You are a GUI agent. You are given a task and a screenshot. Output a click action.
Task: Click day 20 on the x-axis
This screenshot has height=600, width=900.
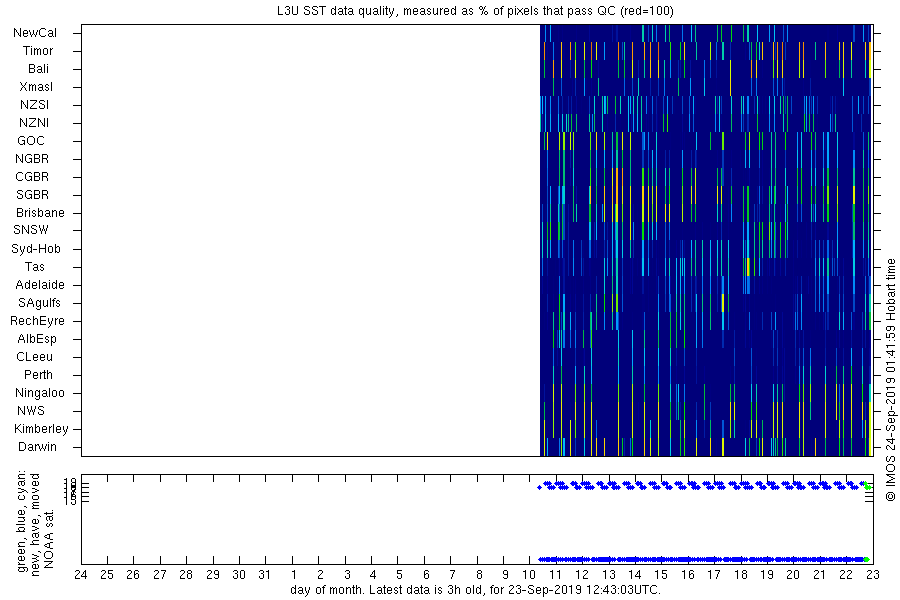click(x=793, y=575)
